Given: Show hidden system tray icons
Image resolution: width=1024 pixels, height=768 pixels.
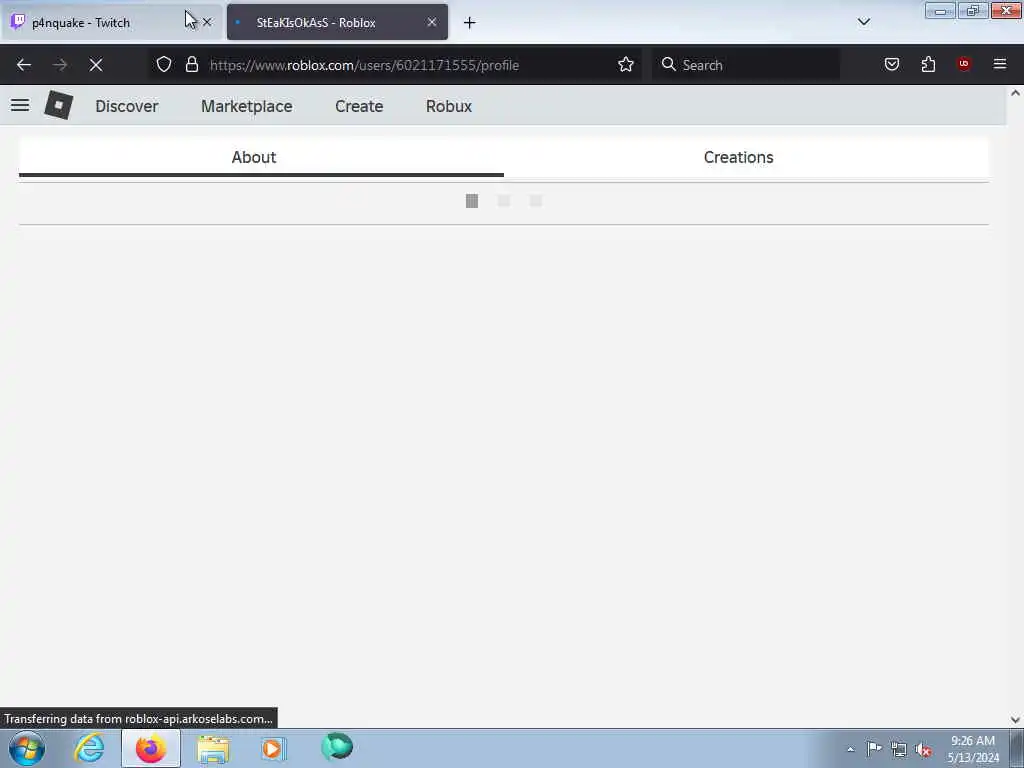Looking at the screenshot, I should 850,750.
